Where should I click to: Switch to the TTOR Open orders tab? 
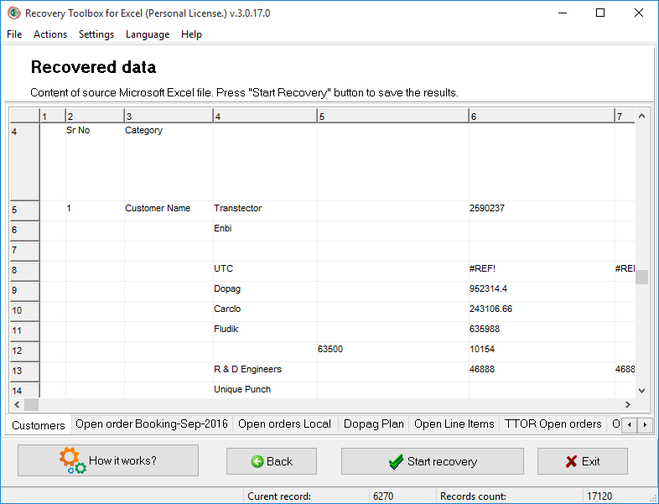553,424
